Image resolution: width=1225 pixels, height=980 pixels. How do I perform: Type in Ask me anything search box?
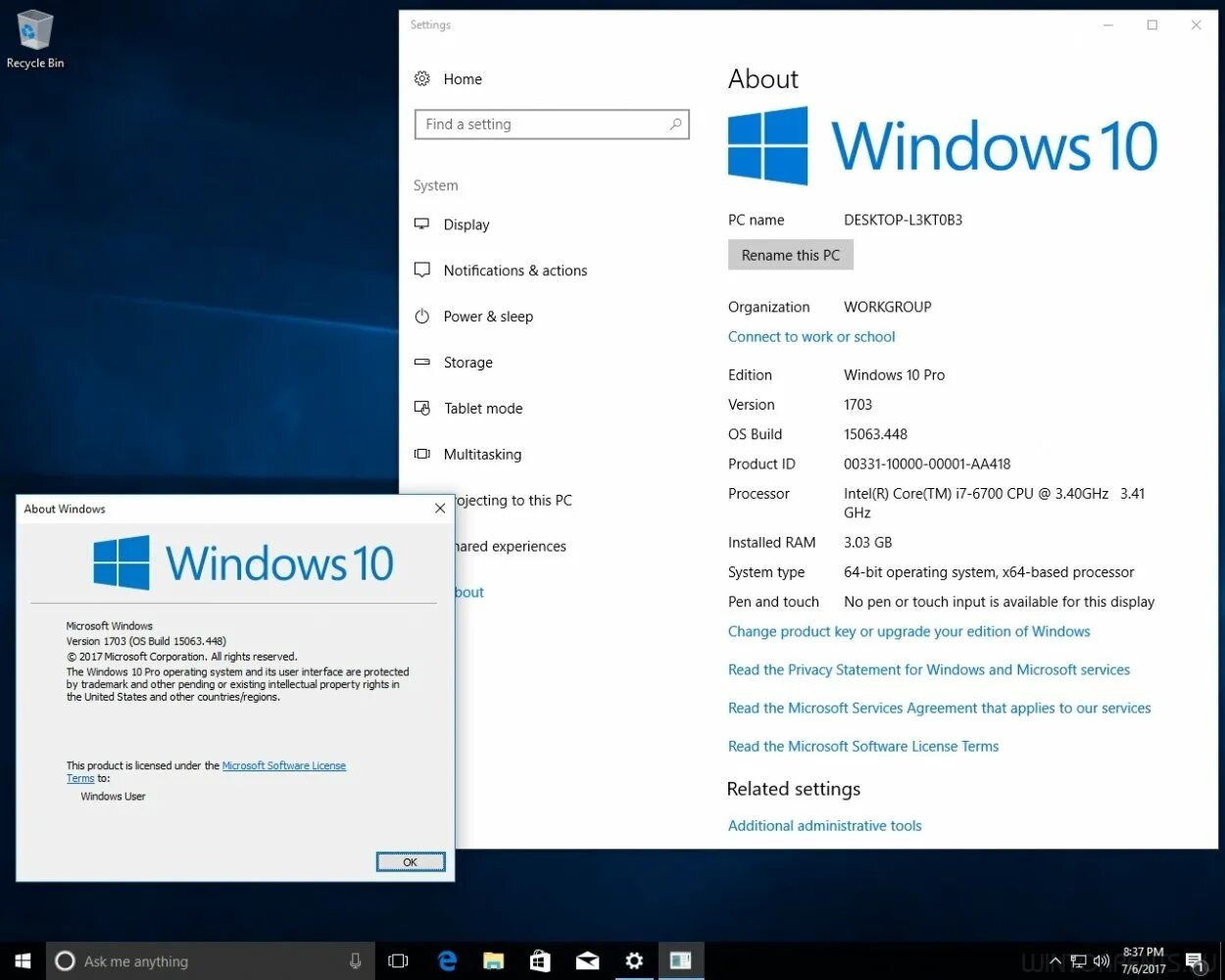[x=211, y=961]
